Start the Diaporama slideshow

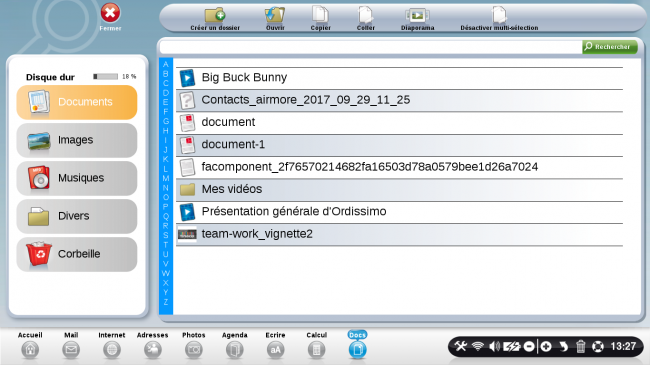coord(417,16)
